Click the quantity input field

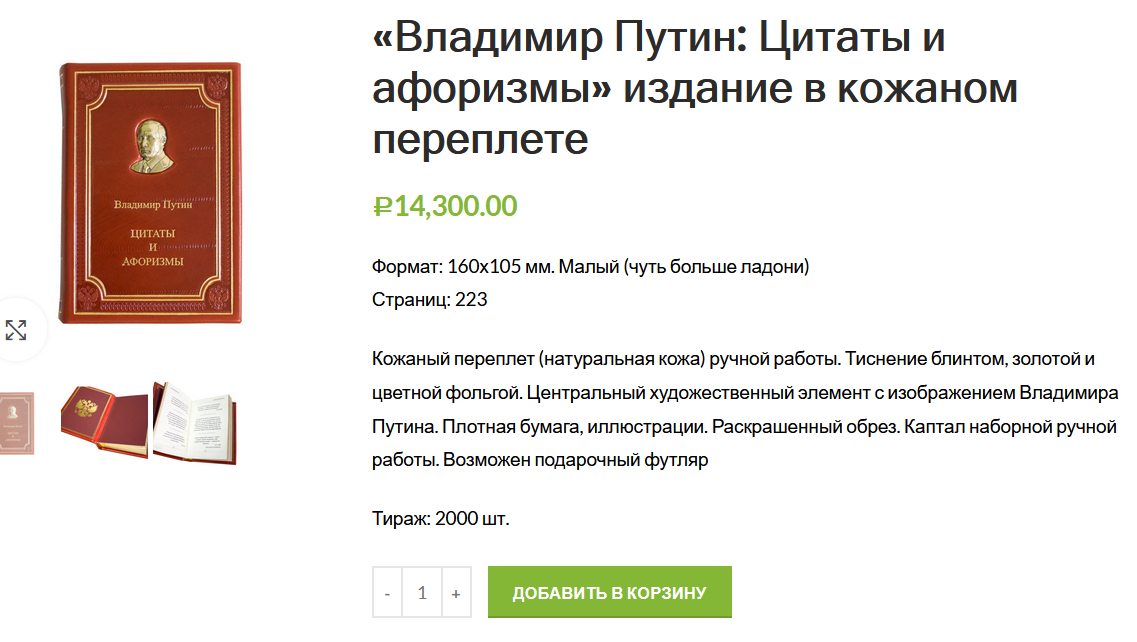coord(422,593)
